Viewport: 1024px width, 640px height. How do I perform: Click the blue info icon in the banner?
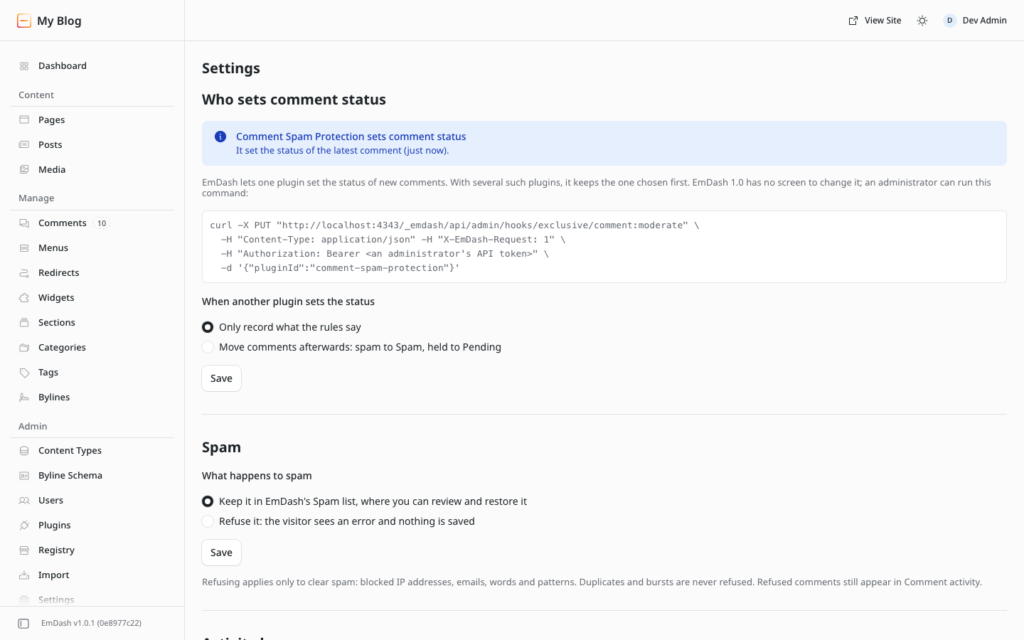click(220, 136)
